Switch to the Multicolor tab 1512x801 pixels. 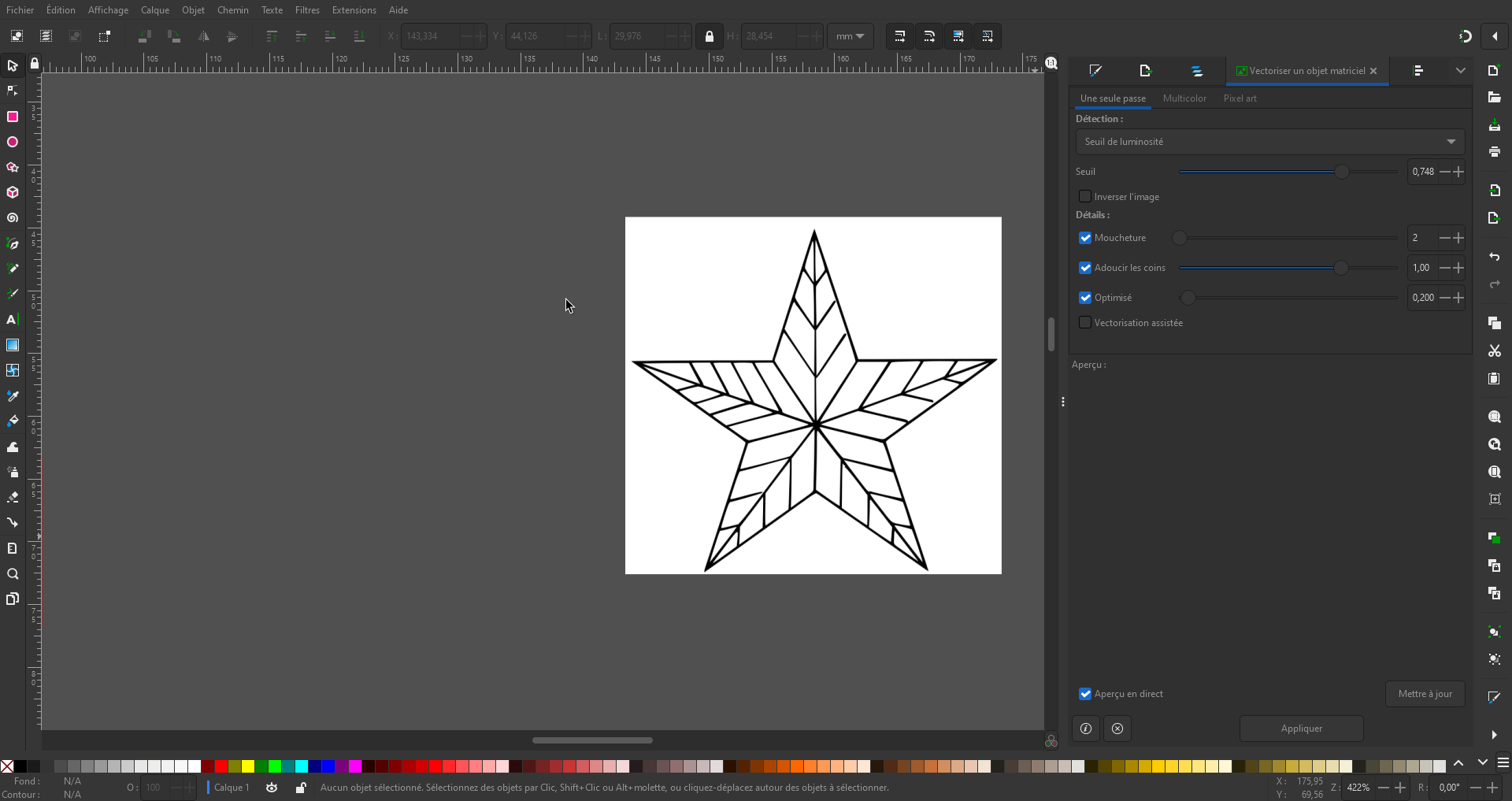click(1184, 98)
